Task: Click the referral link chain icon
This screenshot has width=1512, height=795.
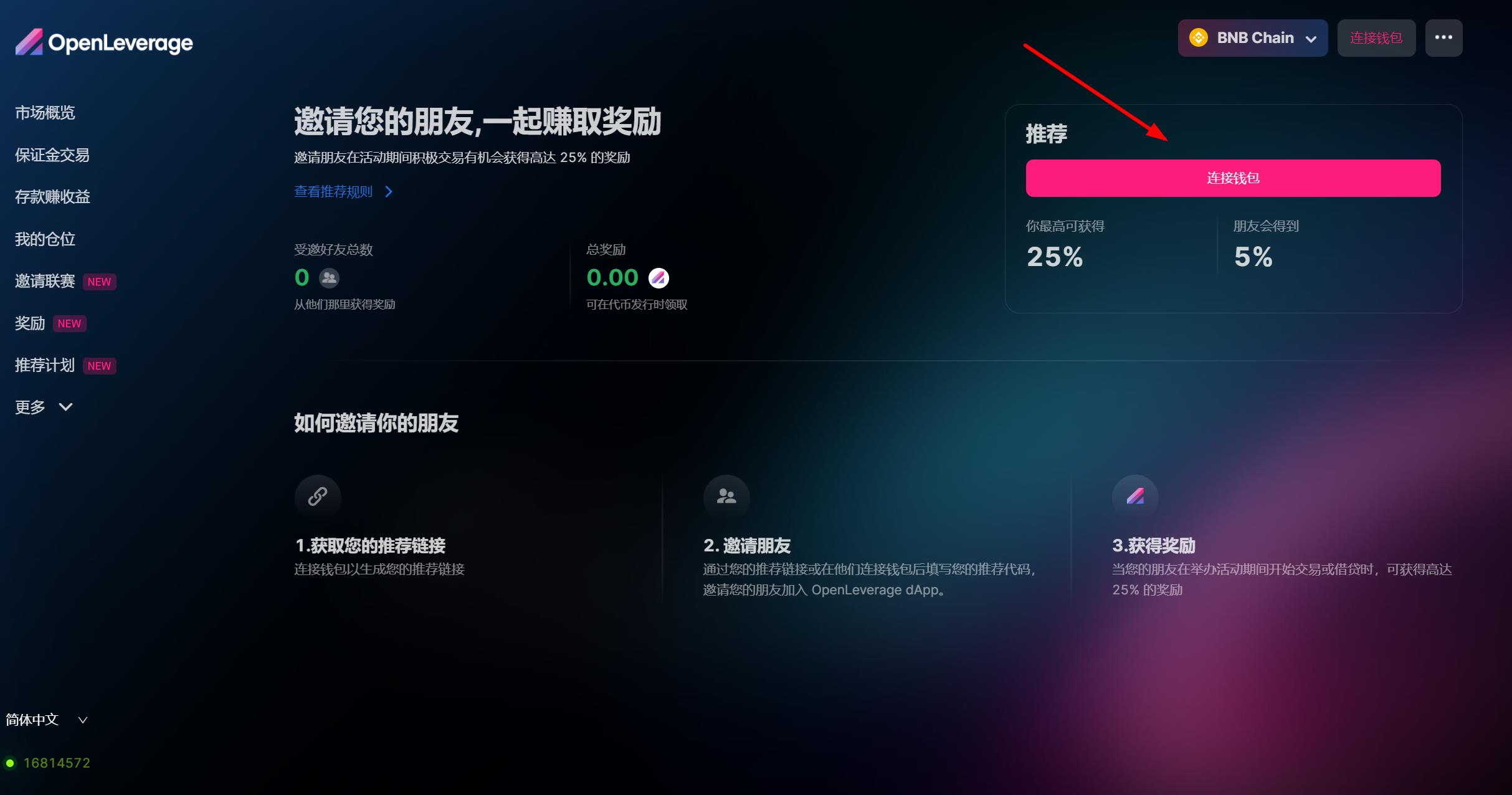Action: (x=318, y=497)
